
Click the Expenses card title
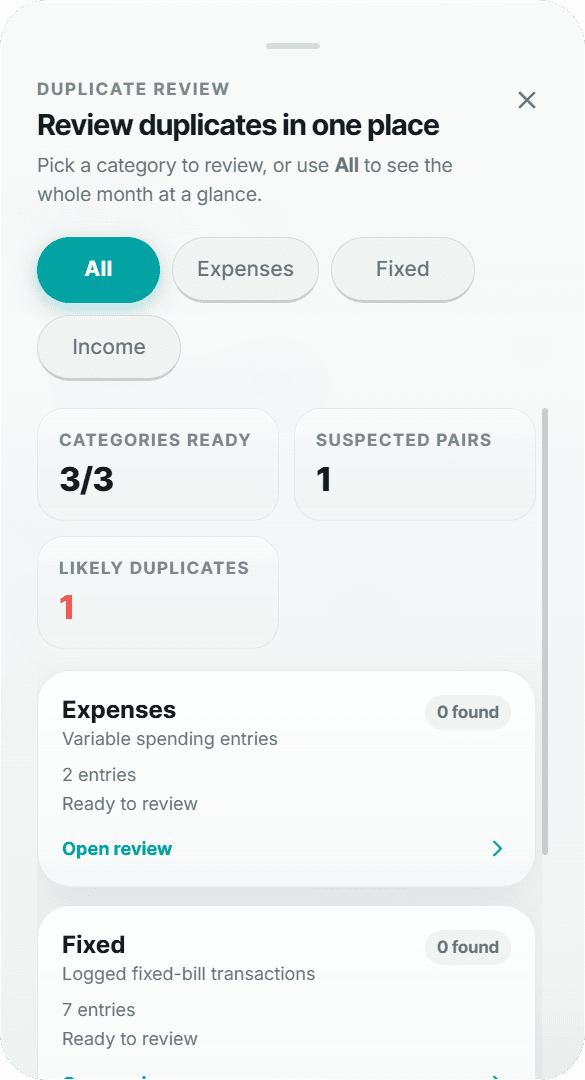[x=118, y=710]
